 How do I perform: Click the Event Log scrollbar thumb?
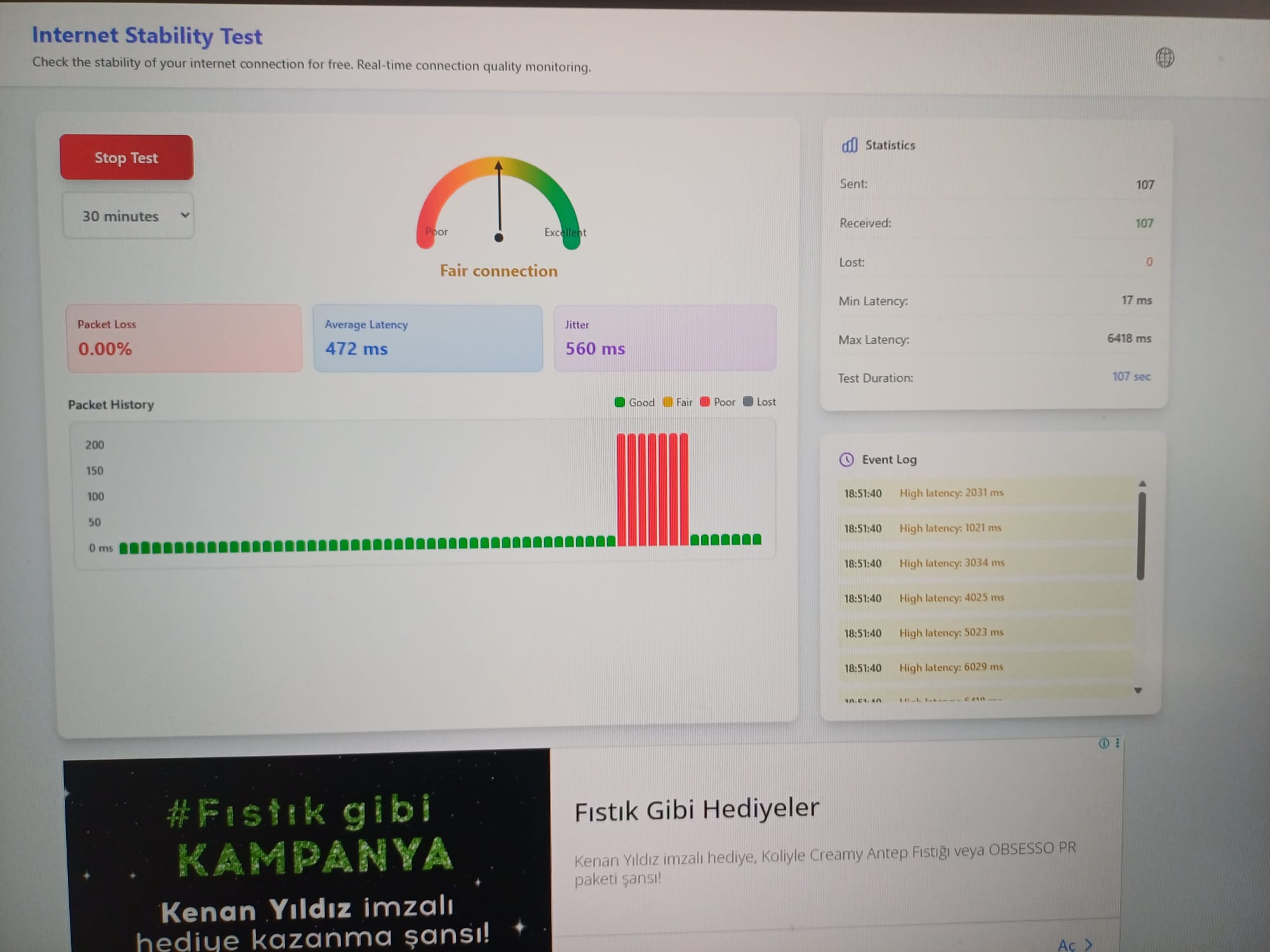pos(1140,536)
